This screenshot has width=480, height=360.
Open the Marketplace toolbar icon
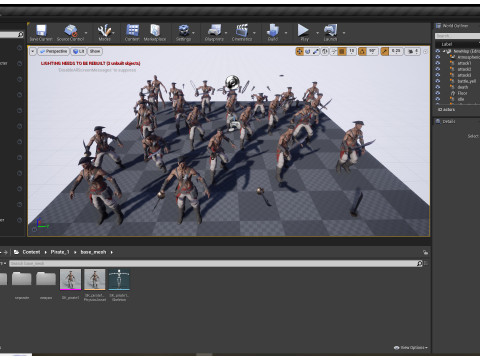coord(155,30)
